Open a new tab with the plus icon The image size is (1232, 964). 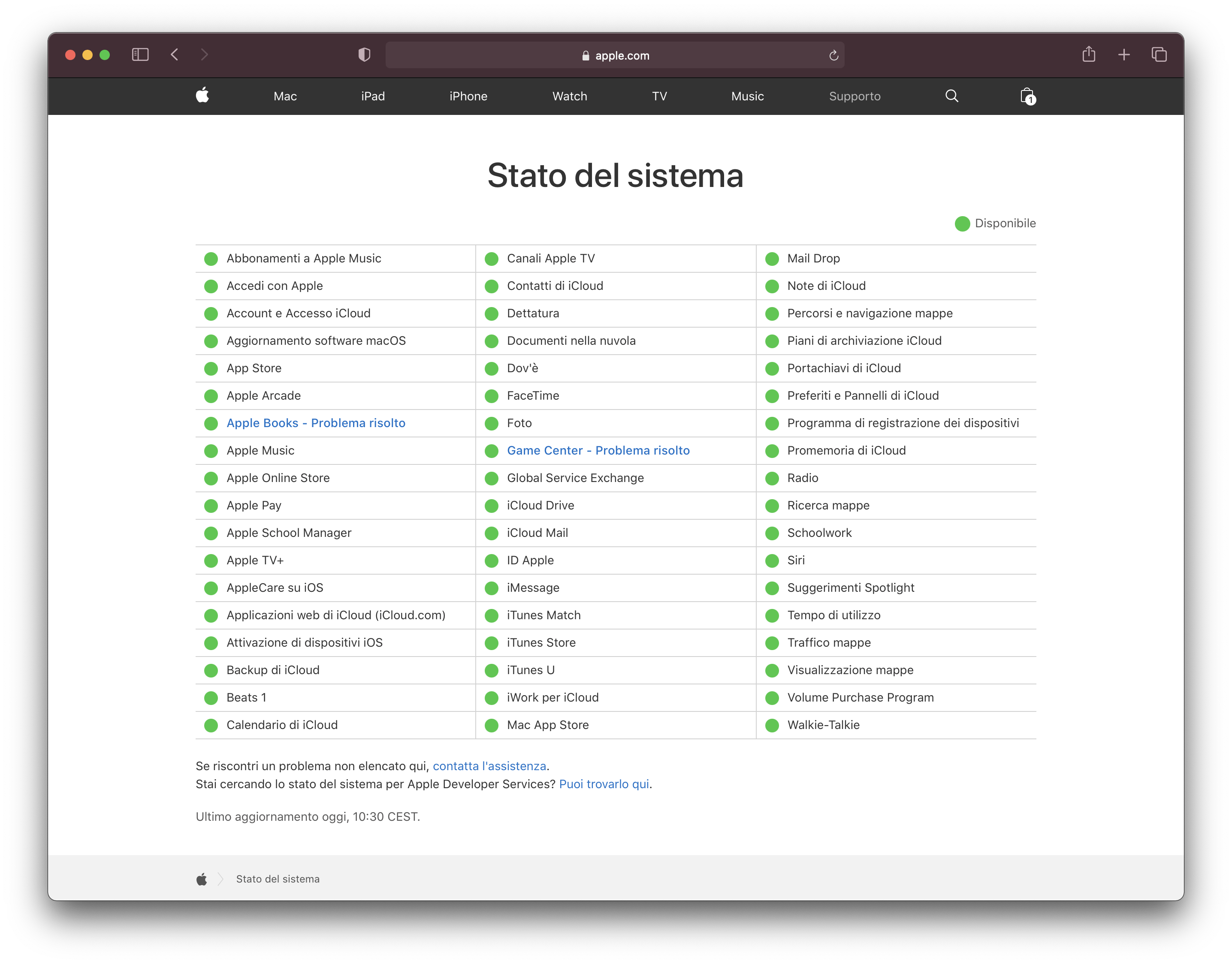click(1123, 55)
